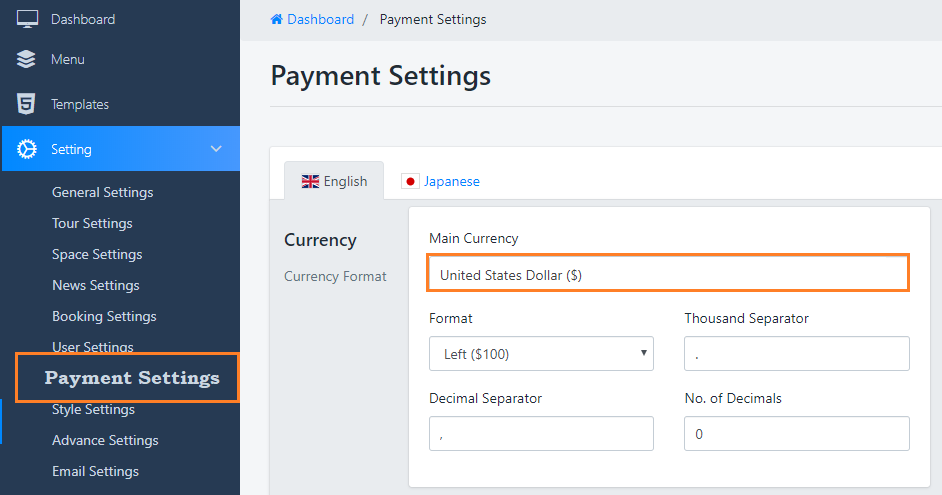This screenshot has width=942, height=495.
Task: Open the Main Currency dropdown
Action: 668,275
